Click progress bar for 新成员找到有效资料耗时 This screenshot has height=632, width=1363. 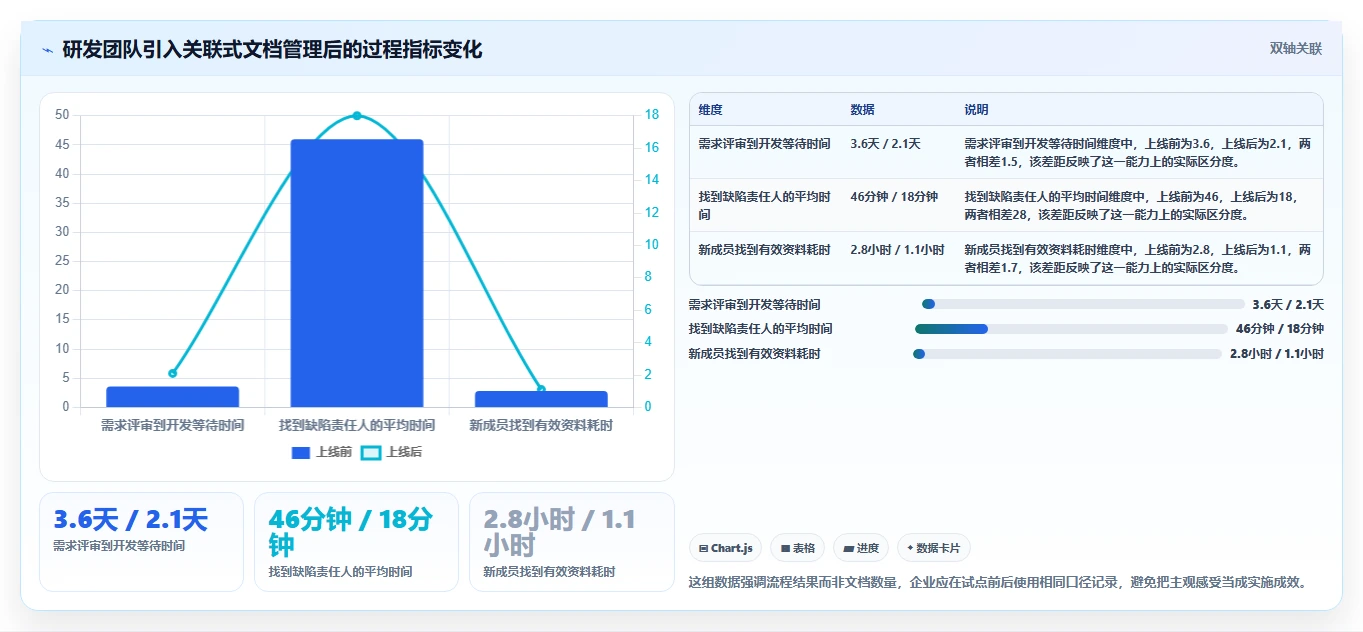pyautogui.click(x=1067, y=354)
